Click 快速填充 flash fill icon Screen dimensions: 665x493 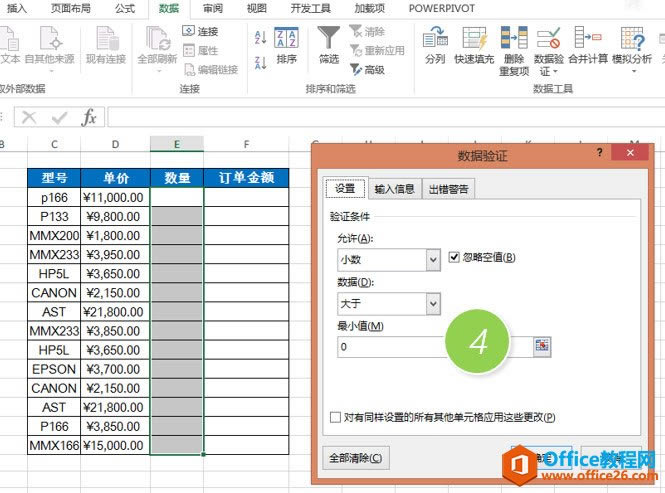[474, 37]
